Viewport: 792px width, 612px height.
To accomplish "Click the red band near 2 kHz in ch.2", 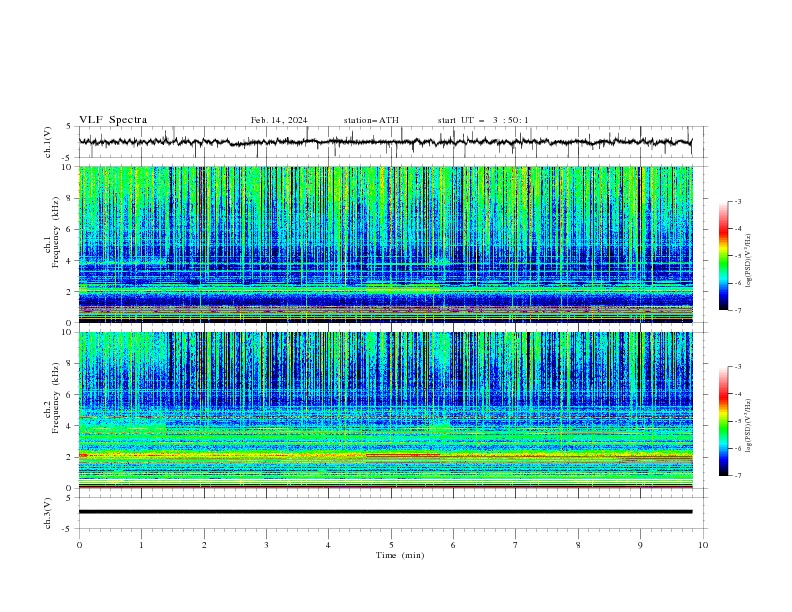I will (403, 455).
